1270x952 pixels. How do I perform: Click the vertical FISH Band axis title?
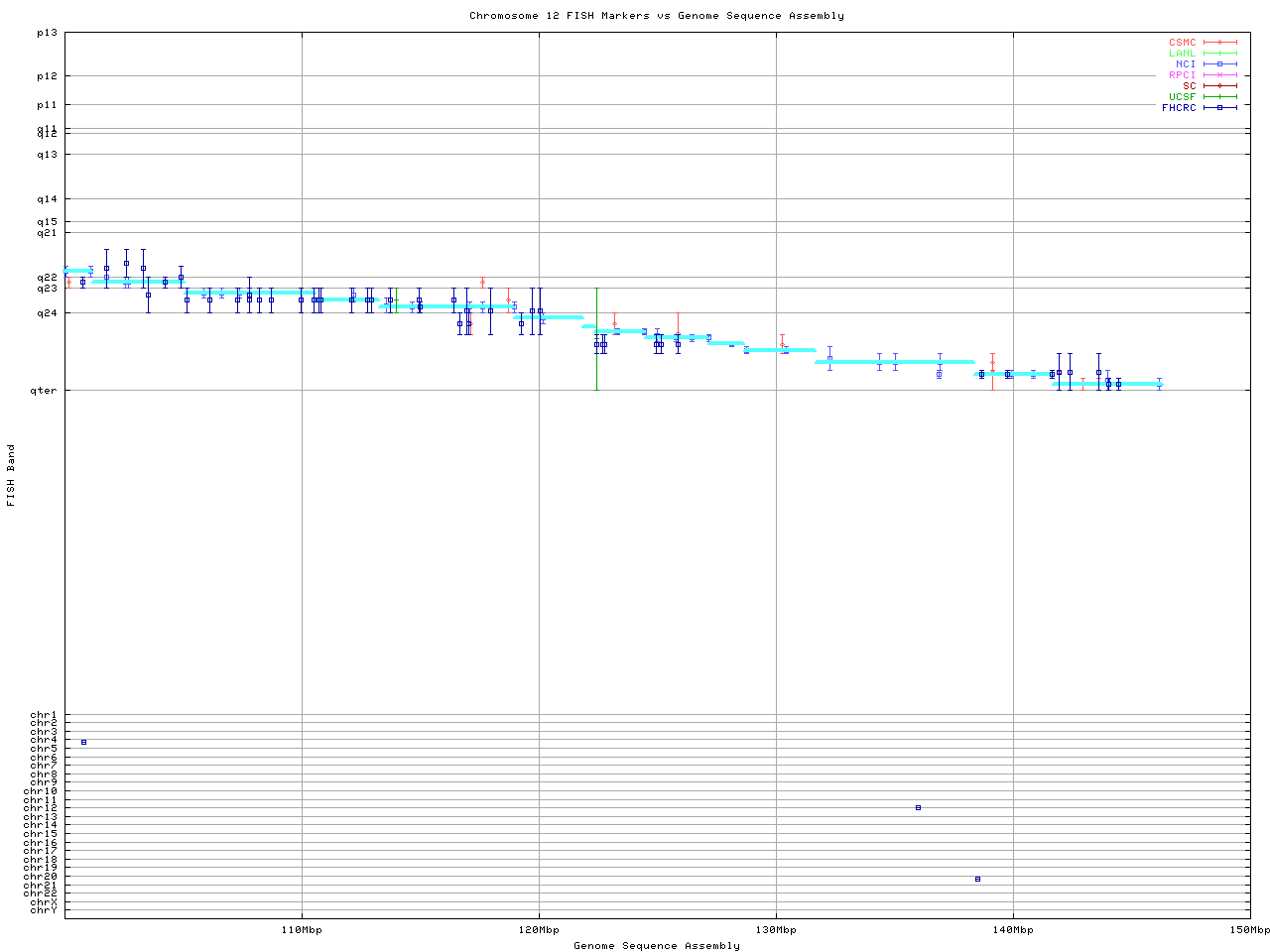12,475
